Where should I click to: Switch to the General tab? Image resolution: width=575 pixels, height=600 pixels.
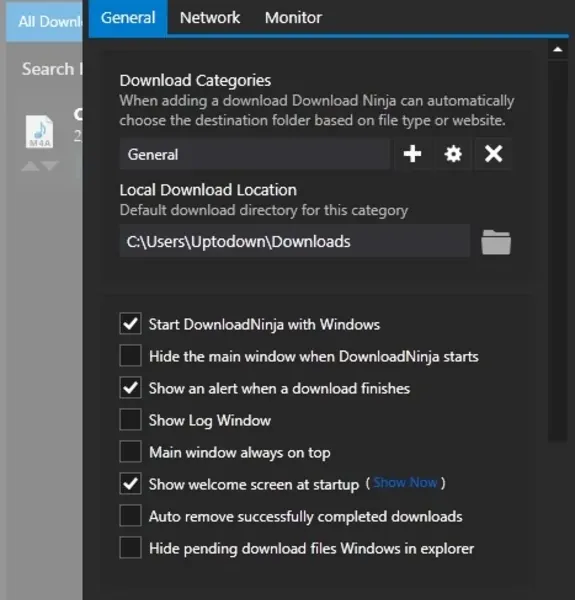(x=128, y=18)
